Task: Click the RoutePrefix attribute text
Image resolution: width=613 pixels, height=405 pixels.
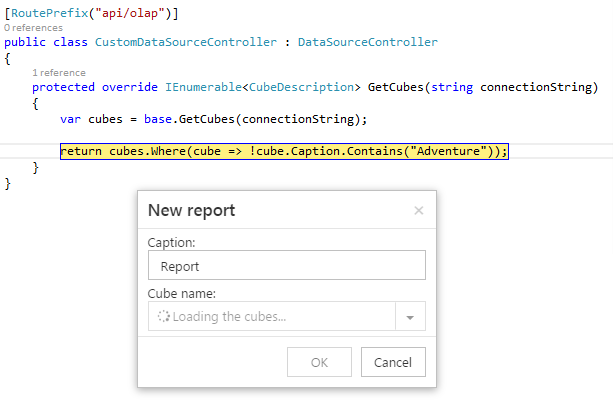Action: (x=50, y=13)
